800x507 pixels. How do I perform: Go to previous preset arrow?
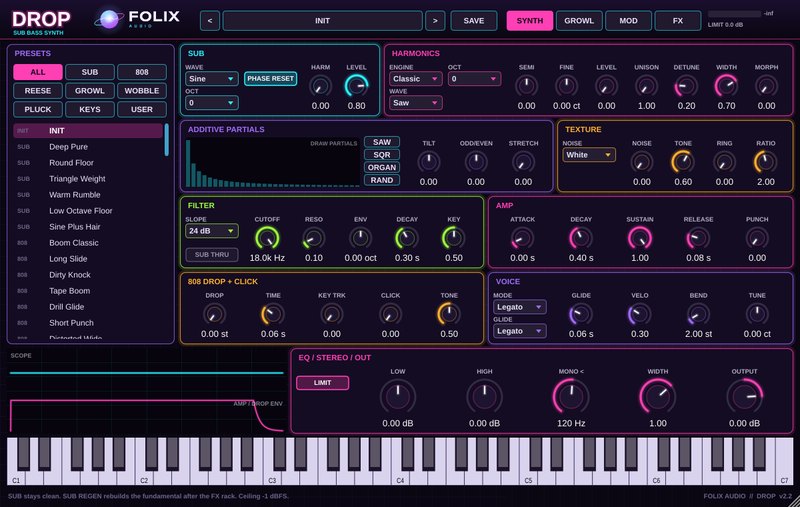click(x=210, y=21)
